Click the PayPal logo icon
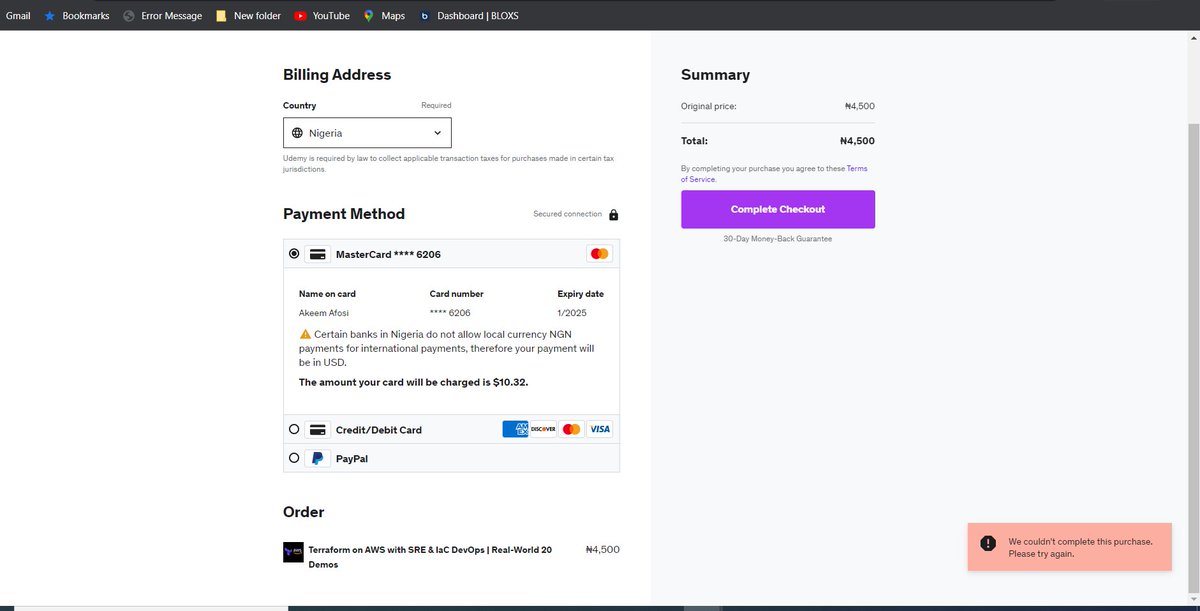 tap(318, 458)
